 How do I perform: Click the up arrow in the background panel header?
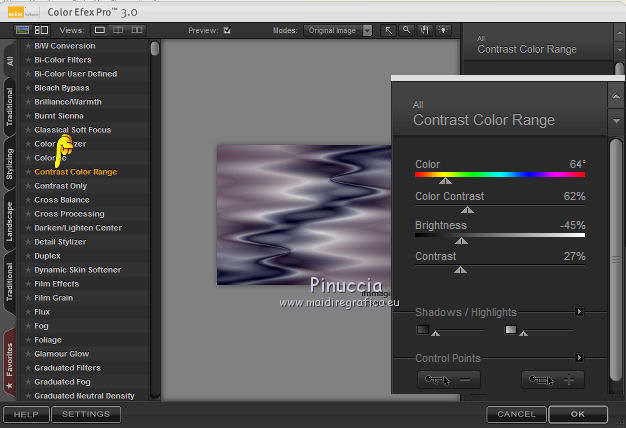(619, 32)
